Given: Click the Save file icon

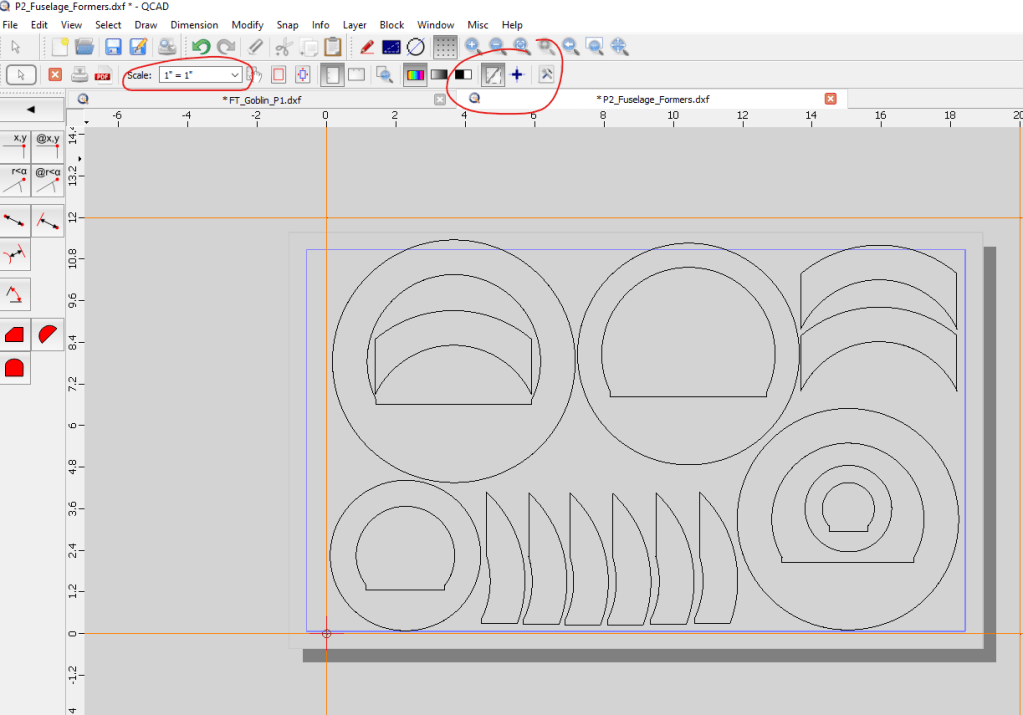Looking at the screenshot, I should [x=113, y=46].
